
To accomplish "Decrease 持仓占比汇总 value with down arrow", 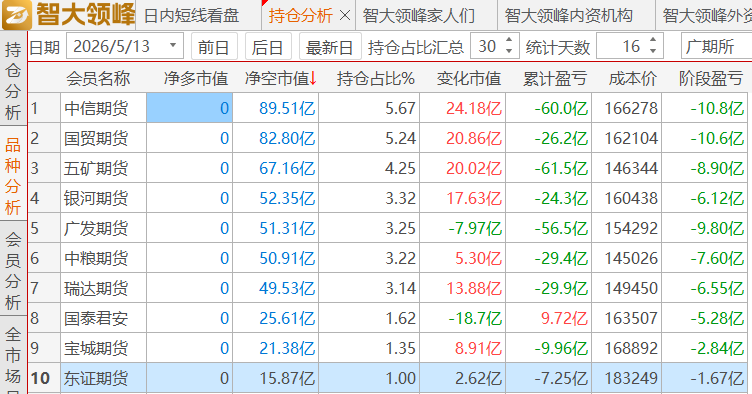I will click(x=509, y=52).
